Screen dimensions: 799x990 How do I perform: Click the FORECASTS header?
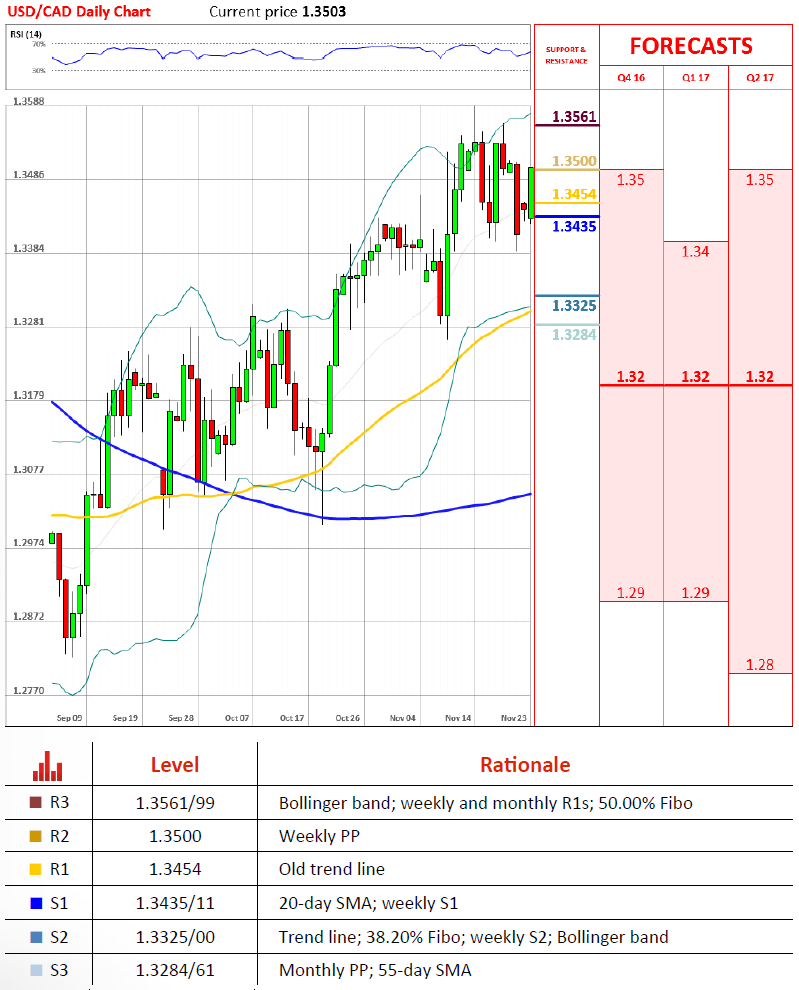coord(691,46)
